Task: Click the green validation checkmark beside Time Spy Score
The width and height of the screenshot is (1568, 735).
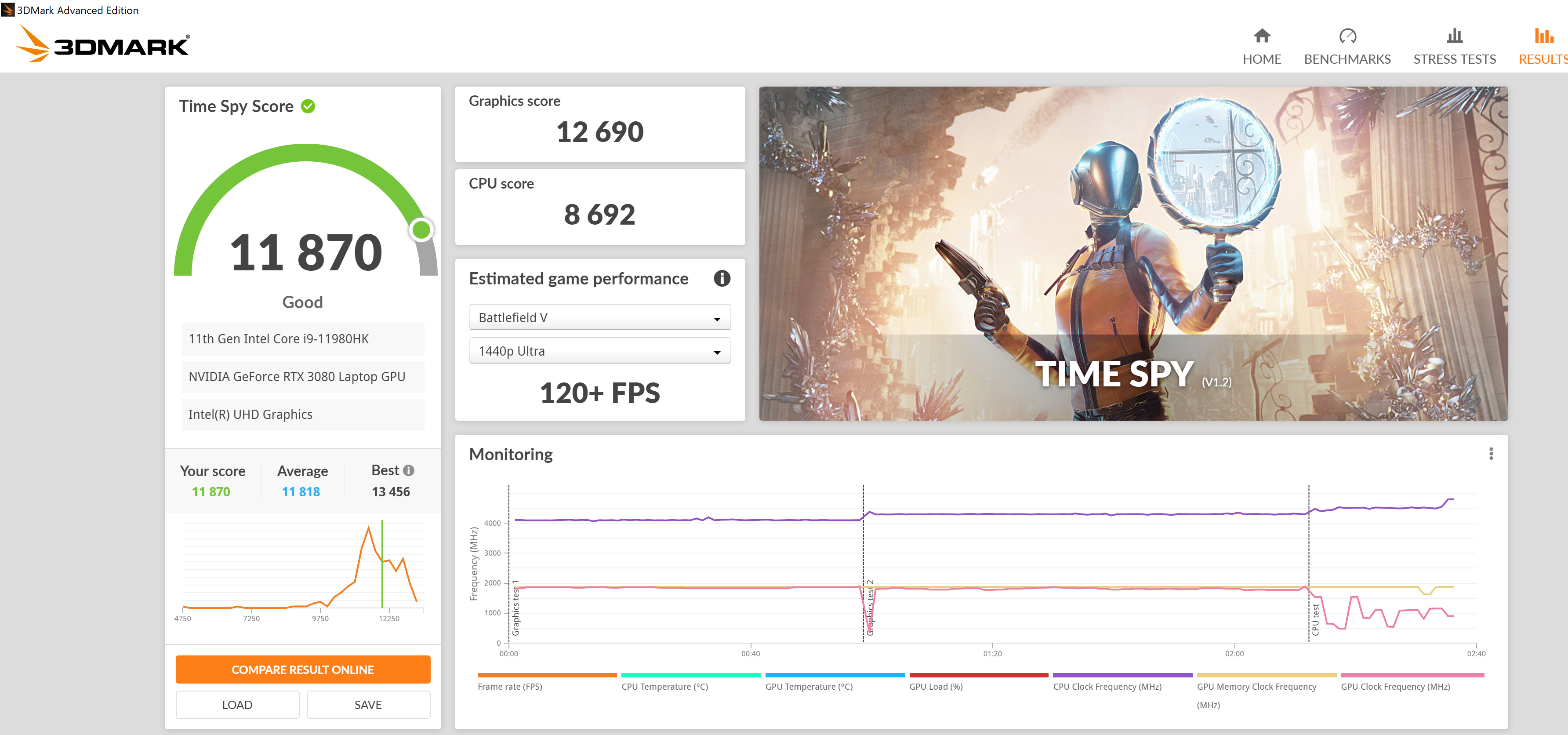Action: coord(308,106)
